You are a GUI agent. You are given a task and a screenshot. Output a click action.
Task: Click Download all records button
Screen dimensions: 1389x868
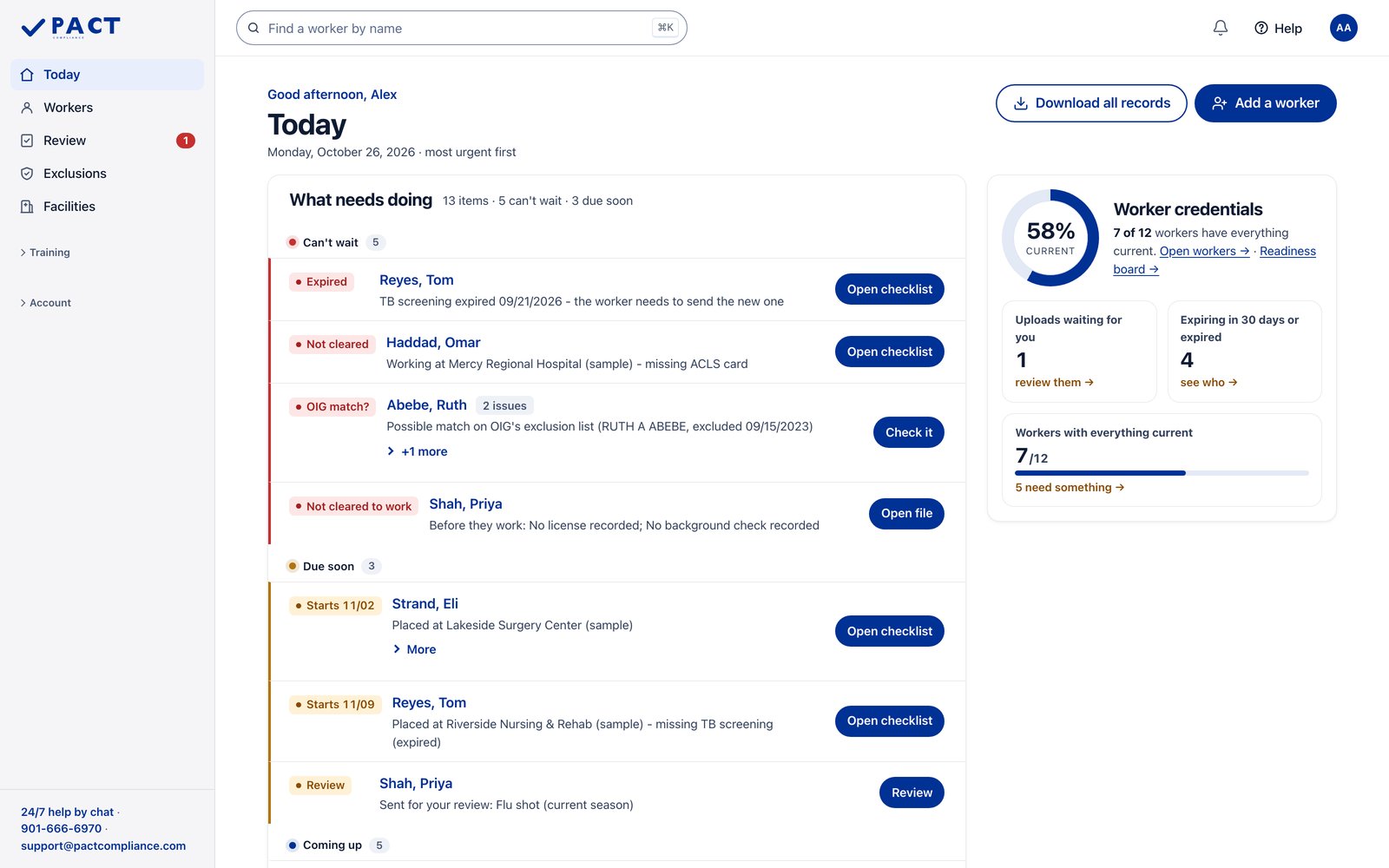1091,103
